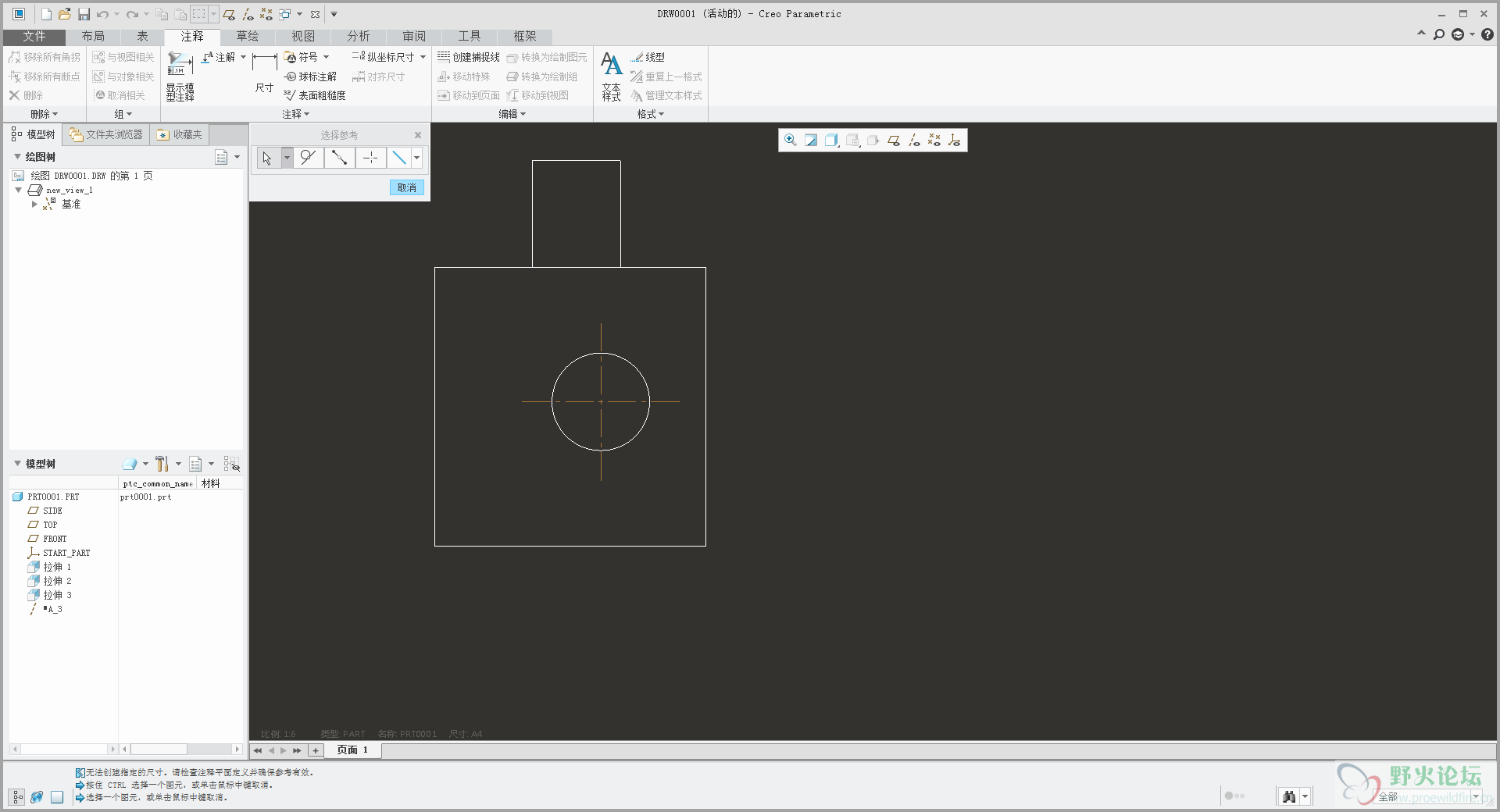Toggle datum axis display in graphics toolbar
Viewport: 1500px width, 812px height.
pyautogui.click(x=914, y=141)
